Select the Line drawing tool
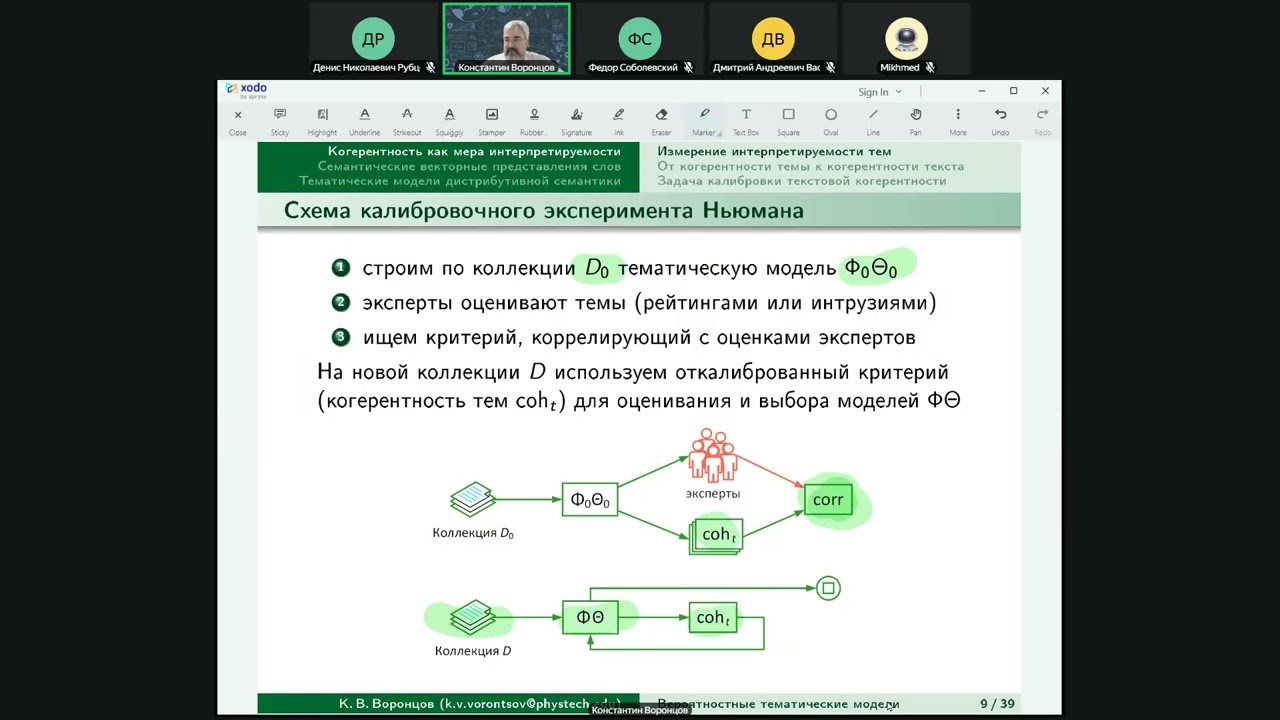Screen dimensions: 1280x720 873,121
